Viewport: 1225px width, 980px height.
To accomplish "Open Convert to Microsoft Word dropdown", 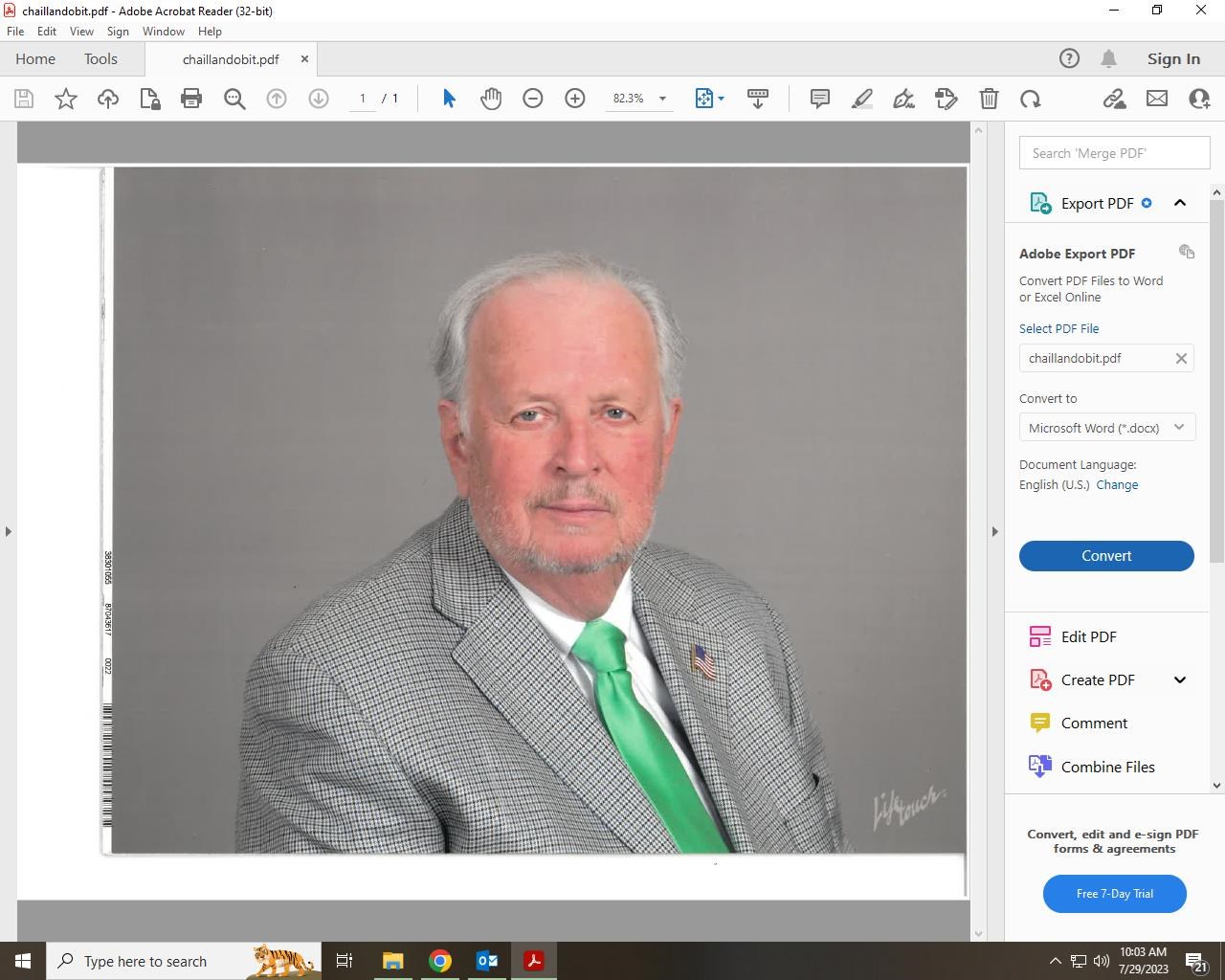I will tap(1106, 428).
